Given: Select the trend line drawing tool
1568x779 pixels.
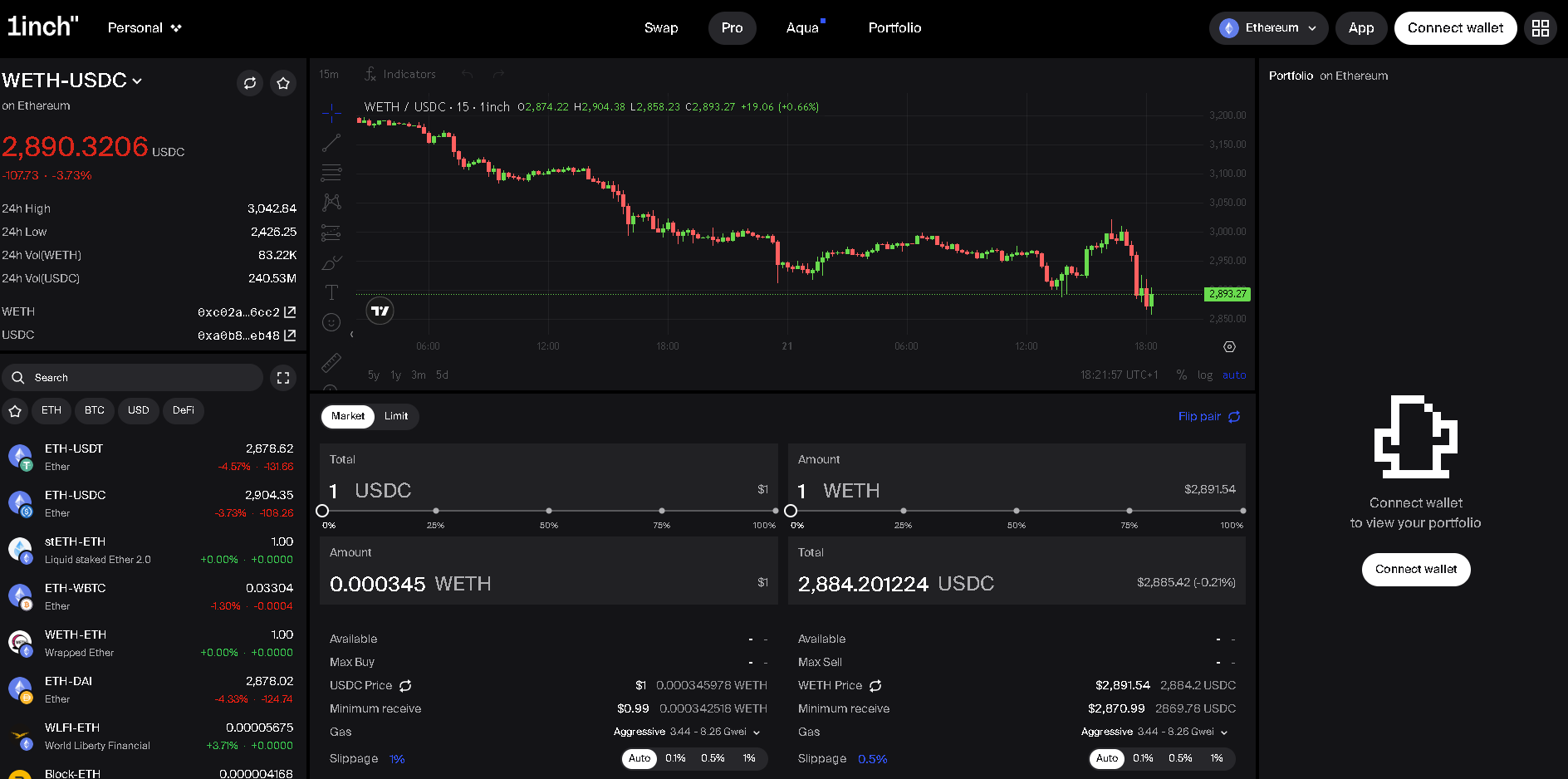Looking at the screenshot, I should click(331, 142).
